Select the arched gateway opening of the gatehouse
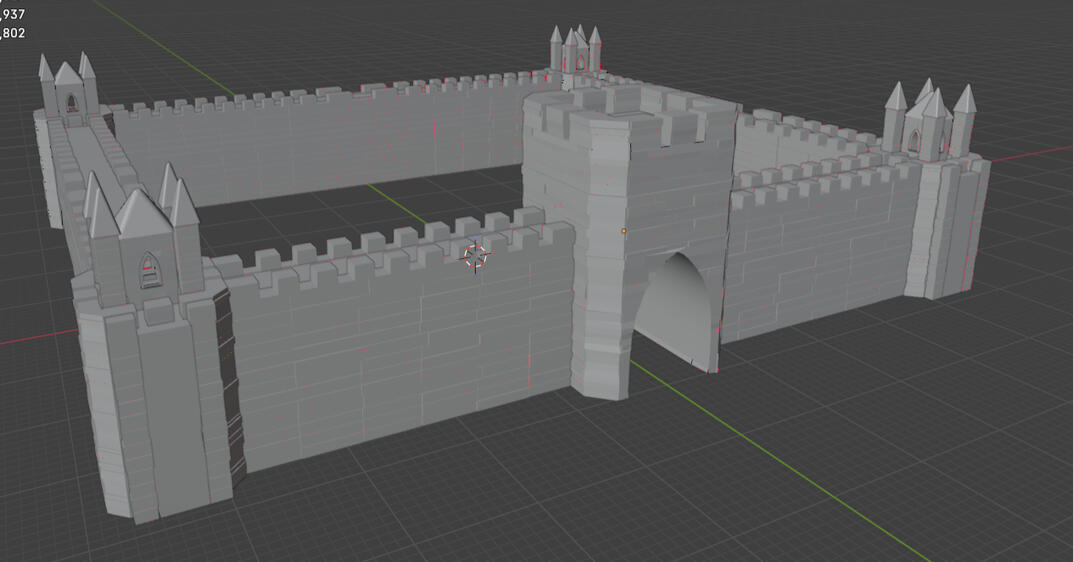1073x562 pixels. click(673, 312)
